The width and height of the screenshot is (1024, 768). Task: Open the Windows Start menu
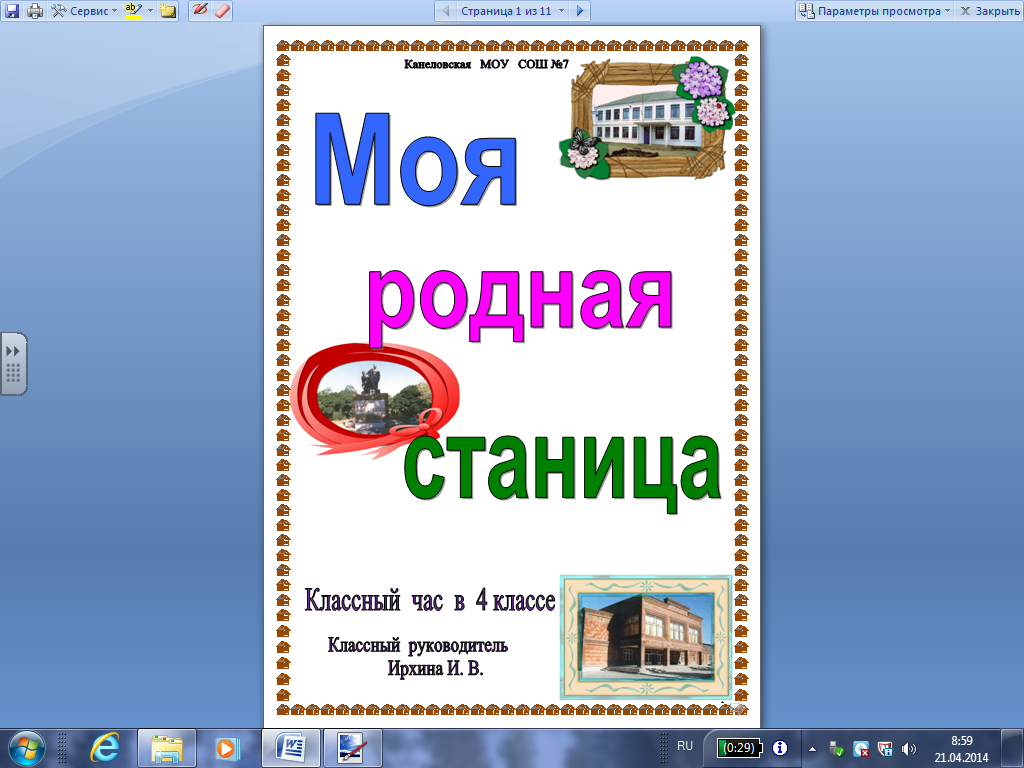coord(27,748)
